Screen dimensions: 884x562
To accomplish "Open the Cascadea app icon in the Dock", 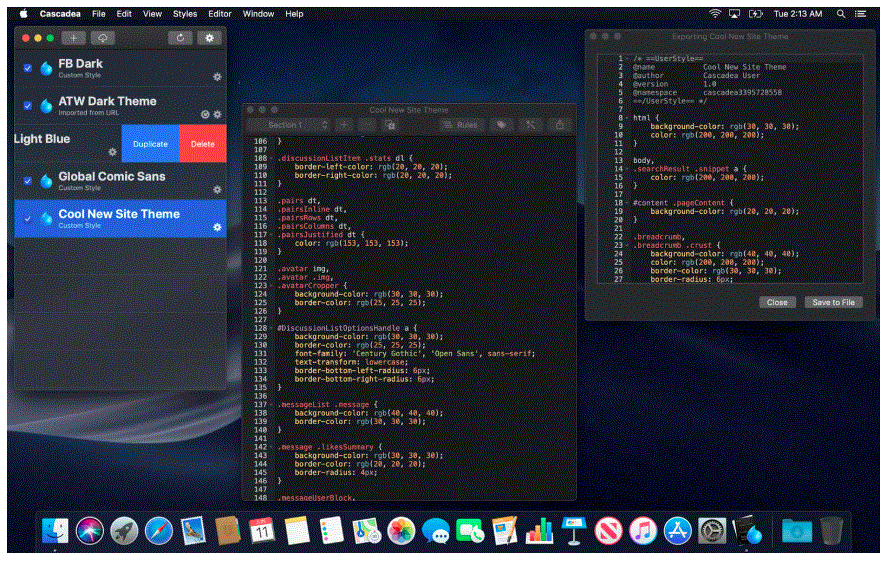I will (748, 531).
